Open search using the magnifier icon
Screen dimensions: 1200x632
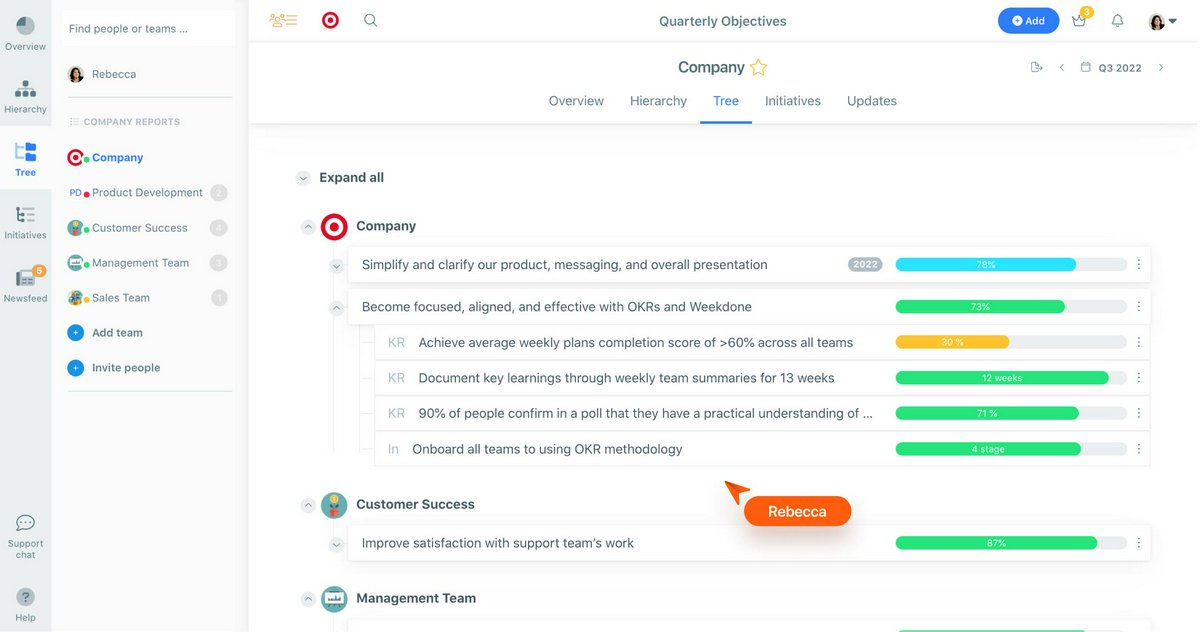(x=371, y=20)
